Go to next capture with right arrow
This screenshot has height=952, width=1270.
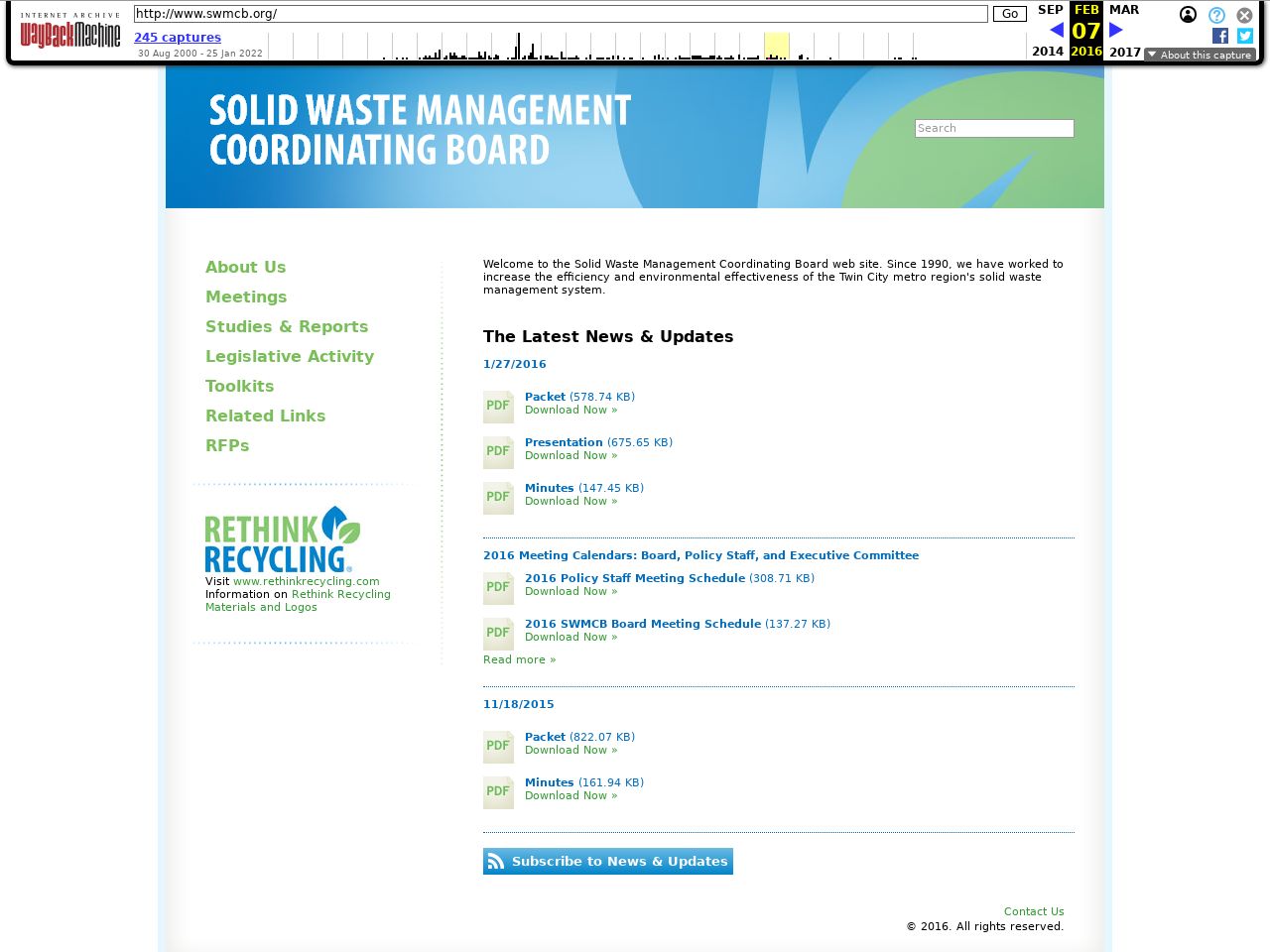(1116, 31)
